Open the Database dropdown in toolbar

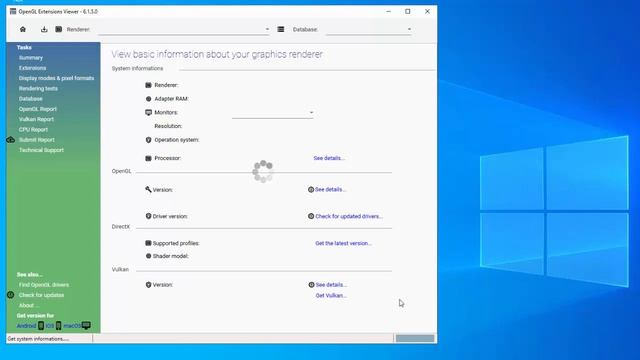point(369,29)
